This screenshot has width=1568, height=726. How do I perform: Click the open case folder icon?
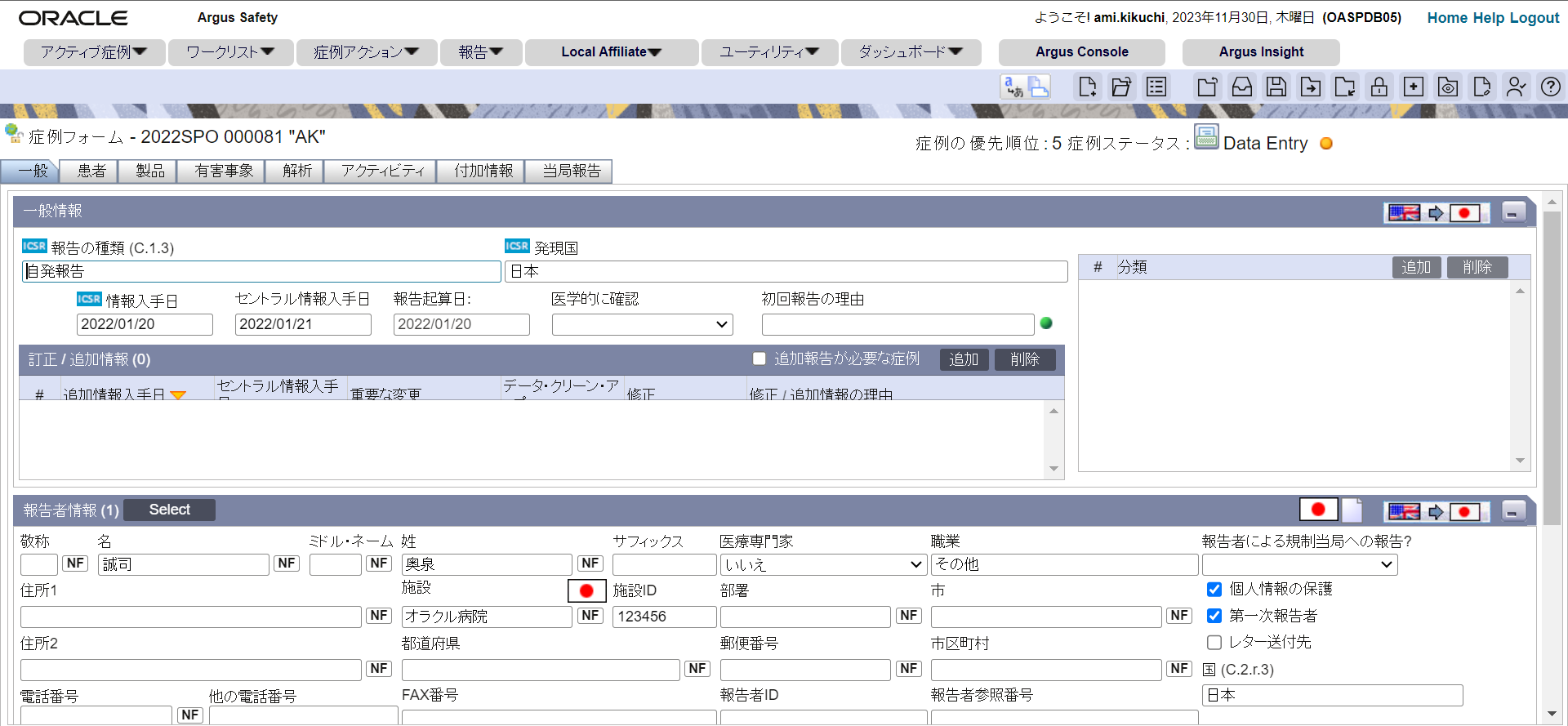[1121, 87]
